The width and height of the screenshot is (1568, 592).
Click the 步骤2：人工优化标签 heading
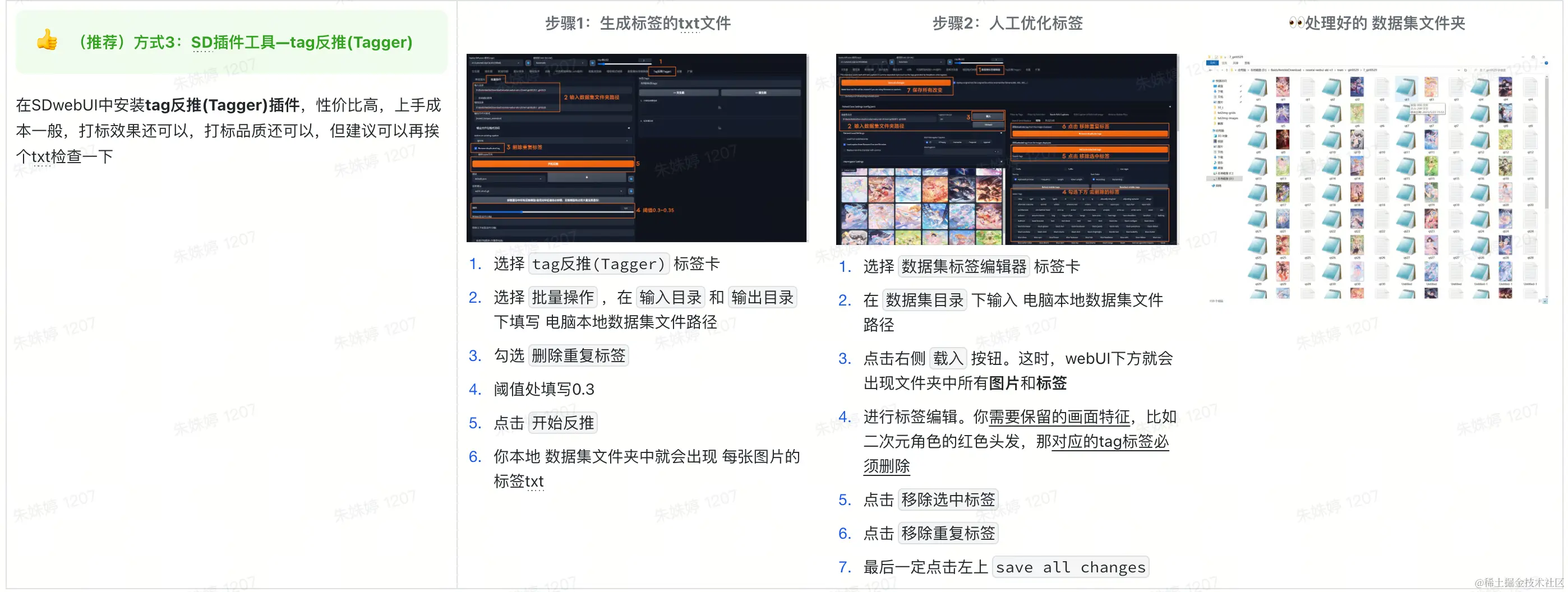1008,23
